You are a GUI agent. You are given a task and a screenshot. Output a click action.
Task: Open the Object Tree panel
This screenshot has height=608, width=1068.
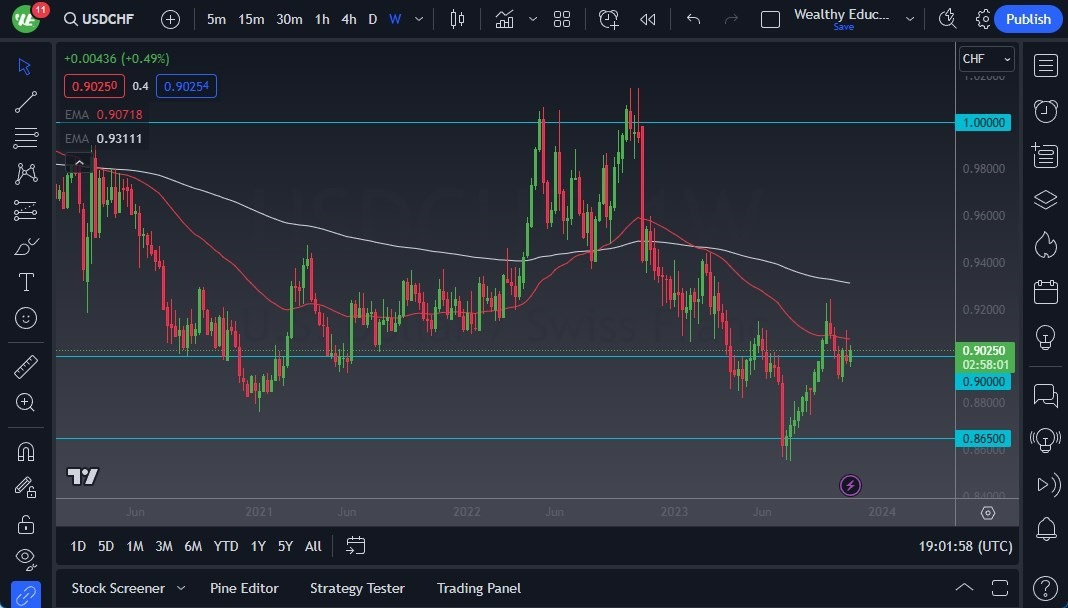pyautogui.click(x=1045, y=199)
